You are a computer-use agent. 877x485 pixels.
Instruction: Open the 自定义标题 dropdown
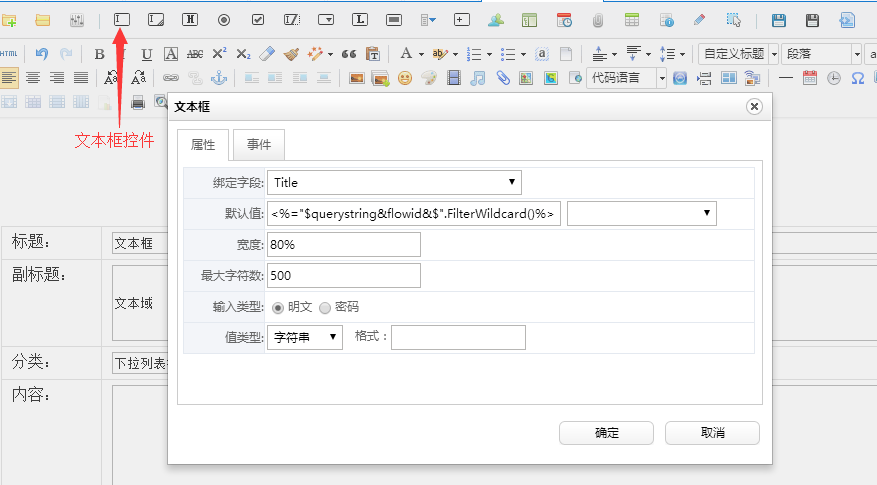[x=739, y=54]
